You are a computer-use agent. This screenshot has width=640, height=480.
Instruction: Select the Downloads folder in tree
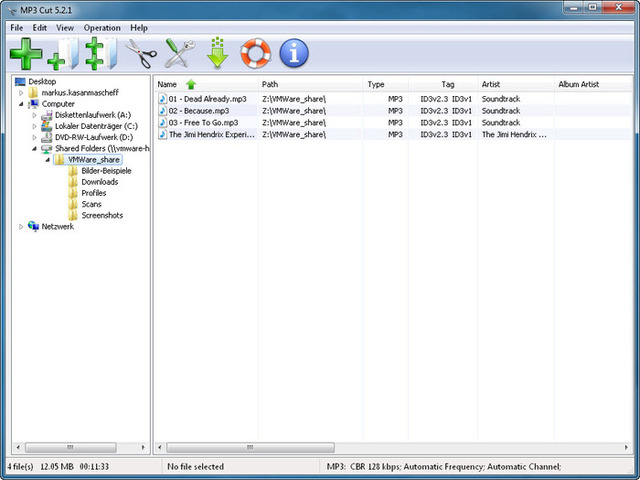(100, 182)
